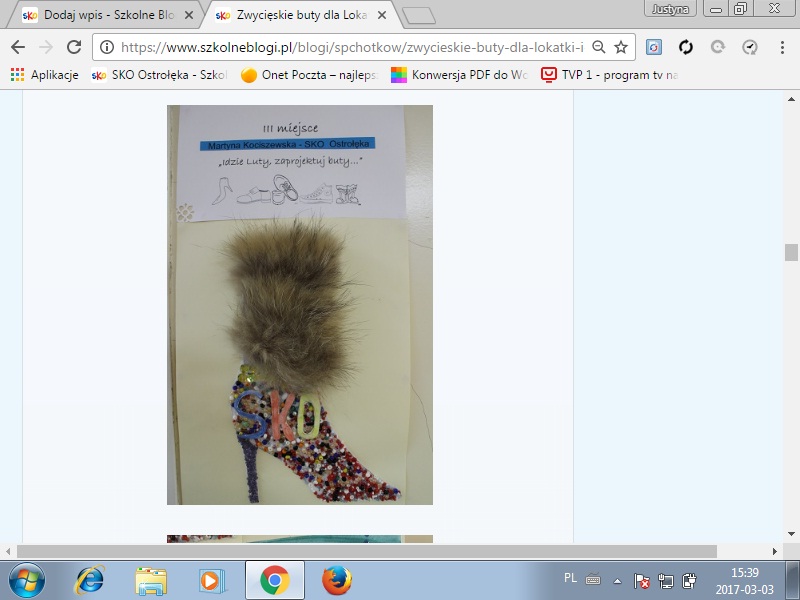Open Konwersja PDF do Word bookmark
Image resolution: width=800 pixels, height=600 pixels.
(x=459, y=75)
